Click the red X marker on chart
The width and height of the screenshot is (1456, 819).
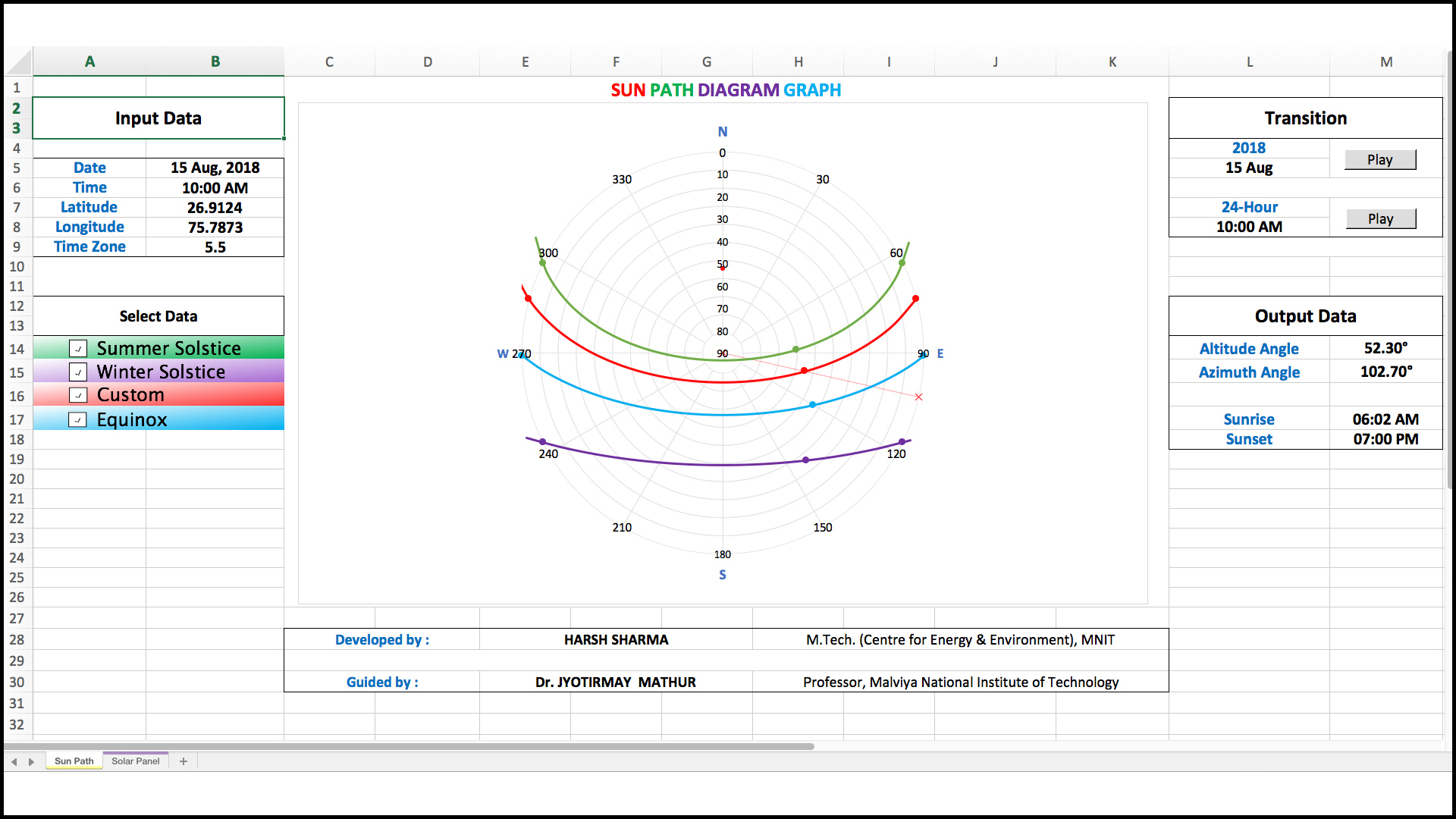pyautogui.click(x=918, y=397)
